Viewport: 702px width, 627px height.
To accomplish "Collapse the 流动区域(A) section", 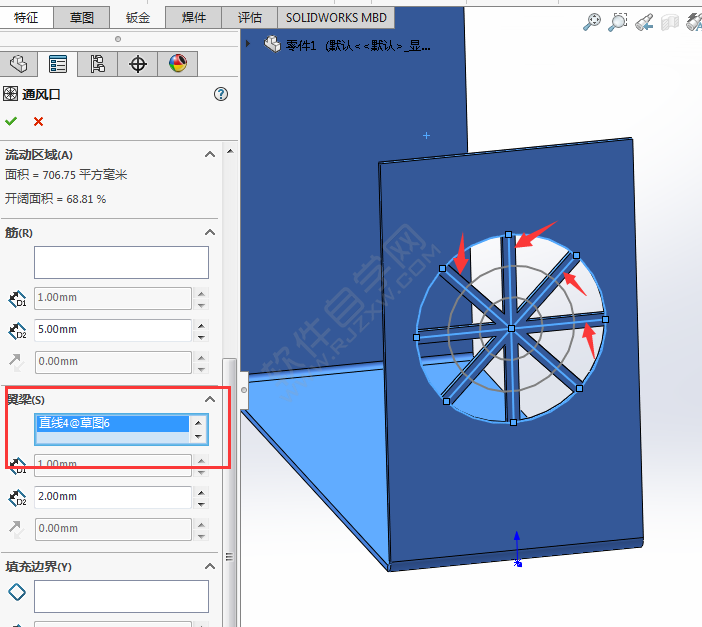I will [x=210, y=155].
